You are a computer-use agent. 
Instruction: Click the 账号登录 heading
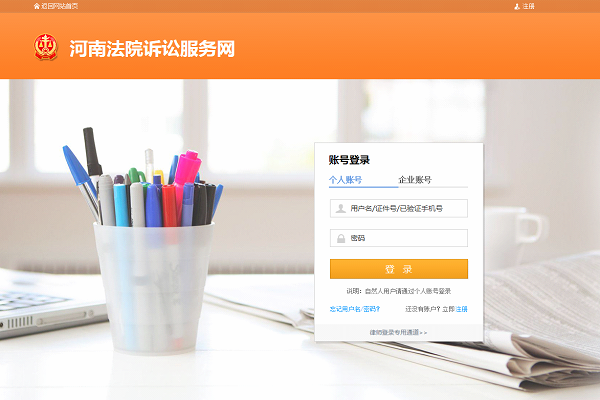pyautogui.click(x=349, y=160)
